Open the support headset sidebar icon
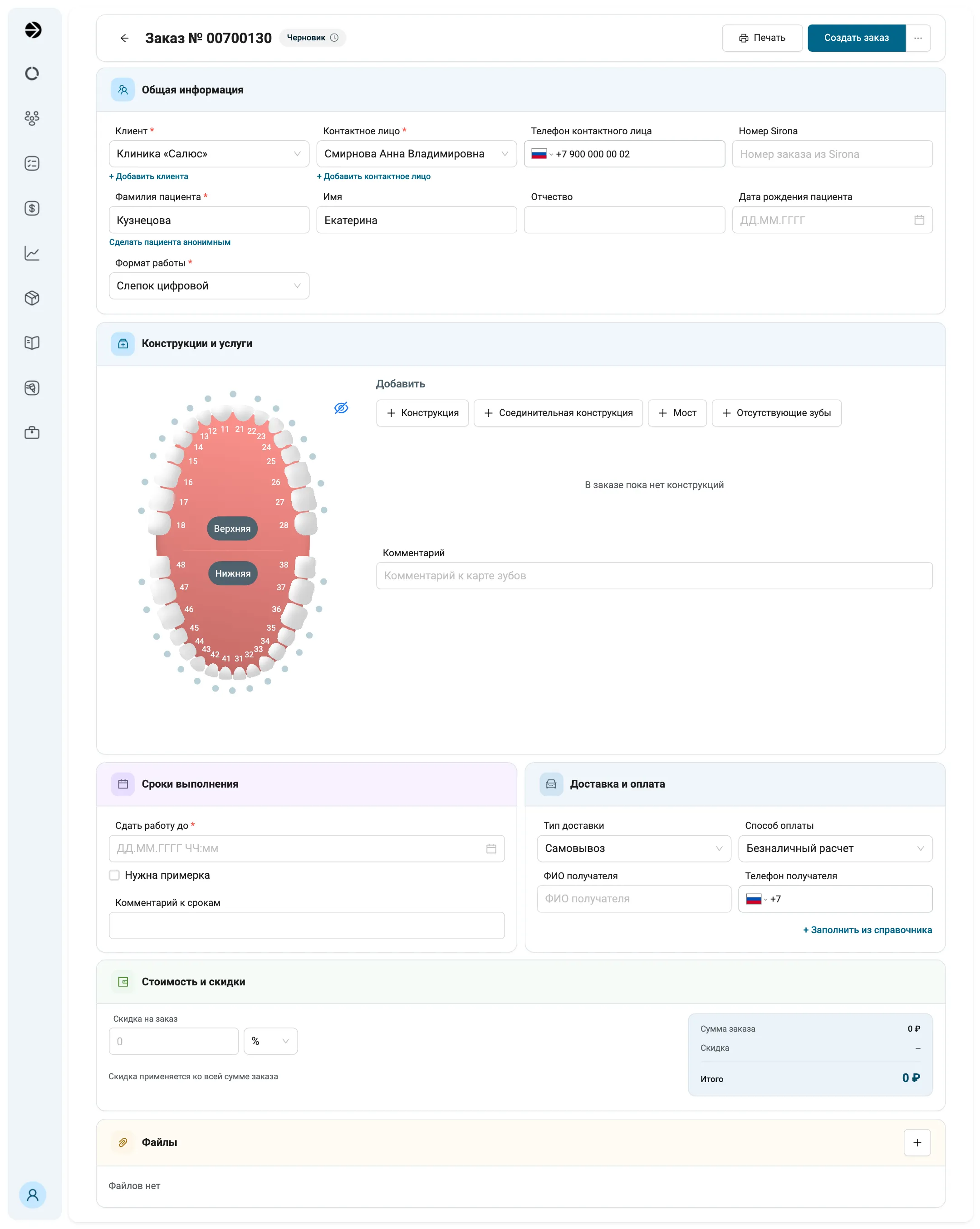This screenshot has height=1229, width=980. click(32, 388)
